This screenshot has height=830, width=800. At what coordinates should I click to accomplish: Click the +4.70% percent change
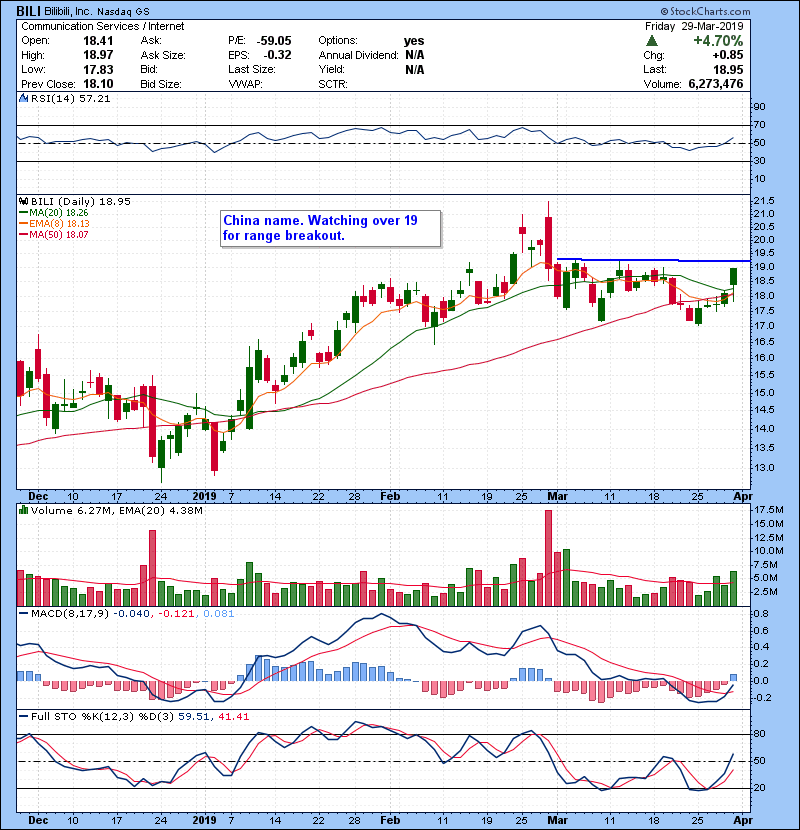pos(718,41)
